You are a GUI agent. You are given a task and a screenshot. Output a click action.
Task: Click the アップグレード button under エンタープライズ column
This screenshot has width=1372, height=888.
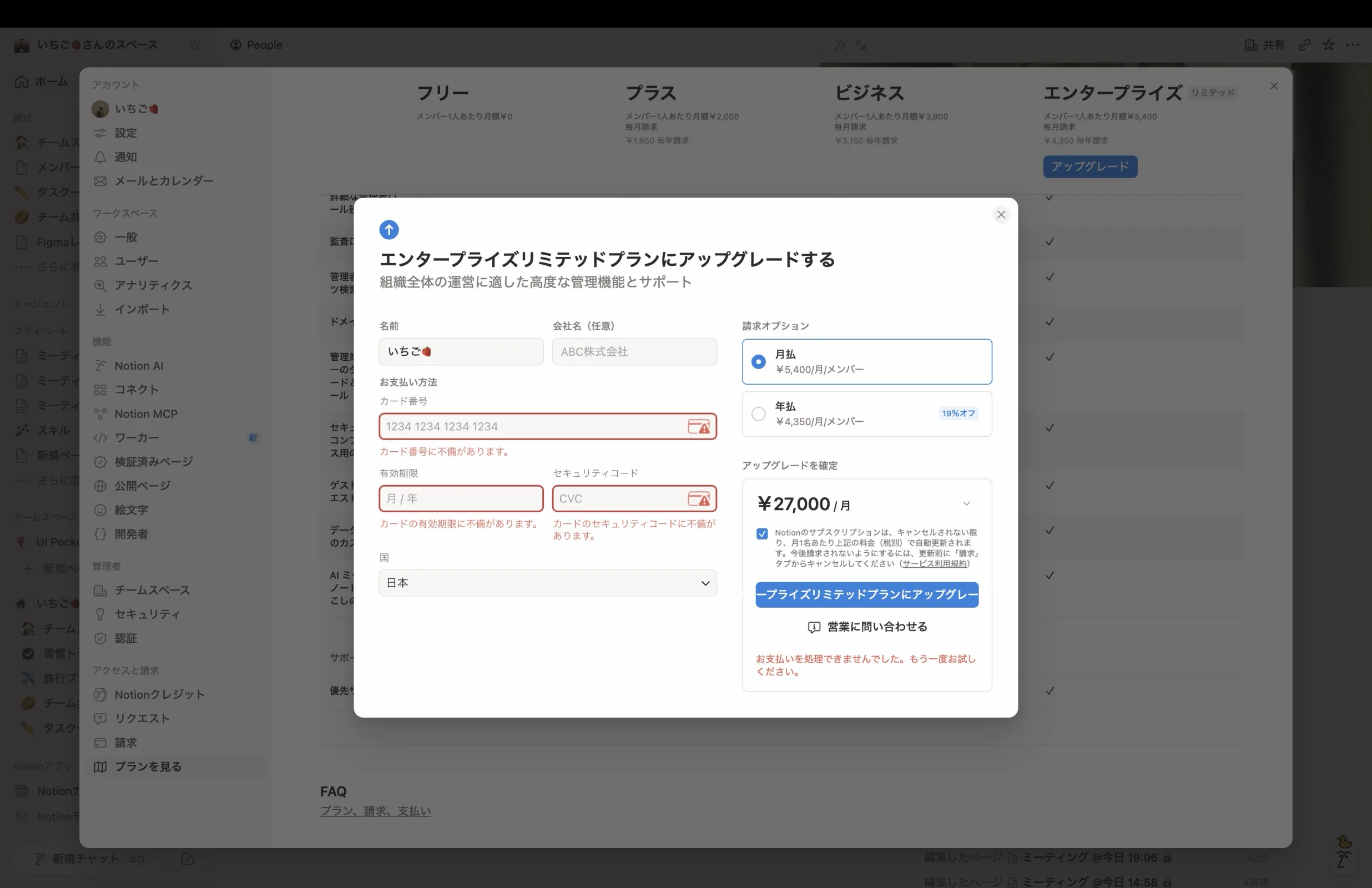[1089, 167]
